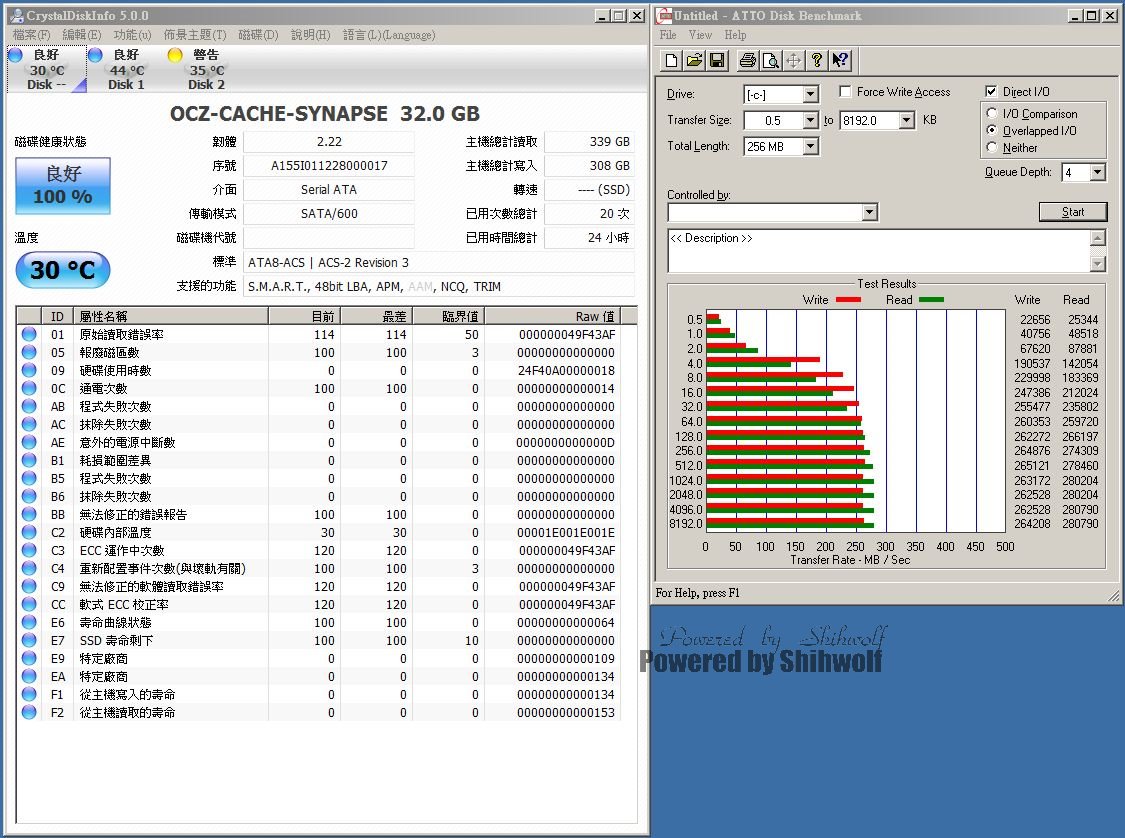Click the status orb for attribute E6 row
The height and width of the screenshot is (838, 1125).
[29, 623]
